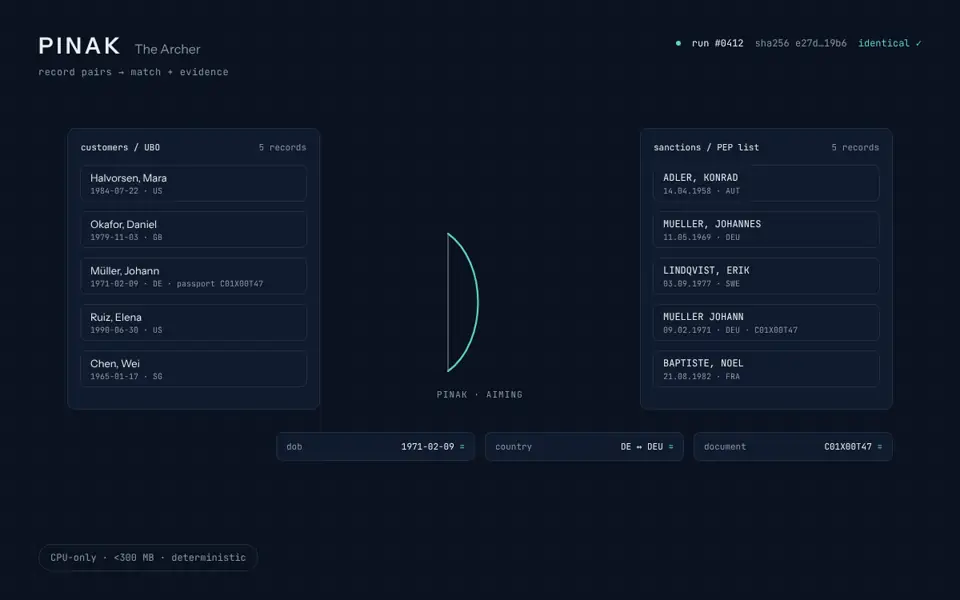
Task: Select the Ruiz, Elena customer record
Action: click(193, 323)
